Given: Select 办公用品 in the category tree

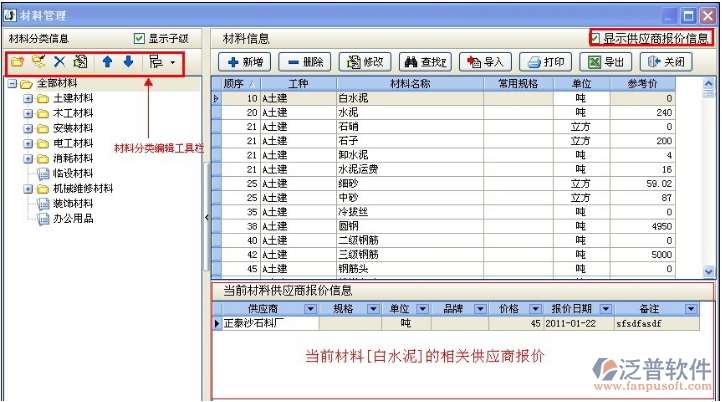Looking at the screenshot, I should [73, 218].
